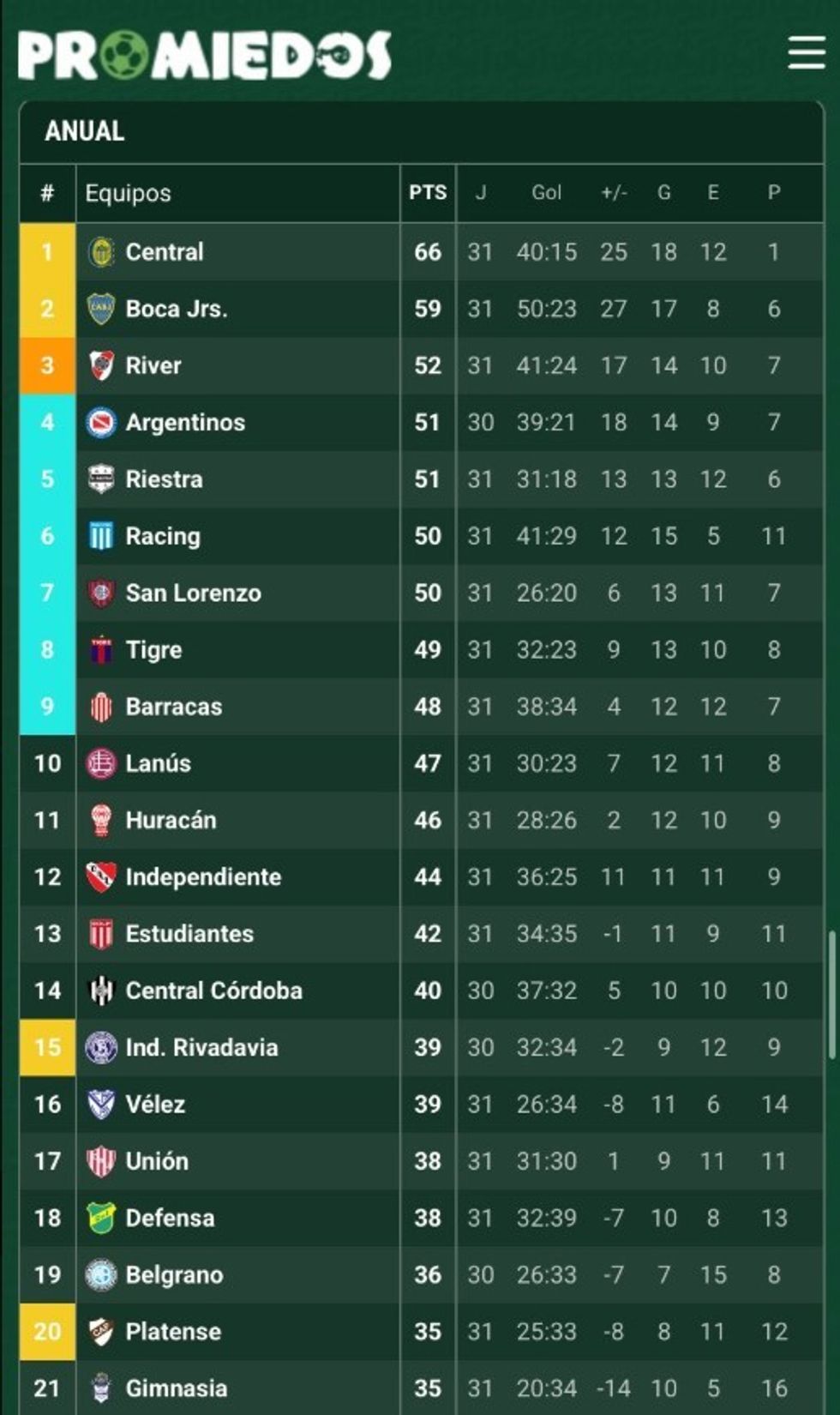Click the Boca Jrs. team crest
The image size is (840, 1415).
pos(101,309)
